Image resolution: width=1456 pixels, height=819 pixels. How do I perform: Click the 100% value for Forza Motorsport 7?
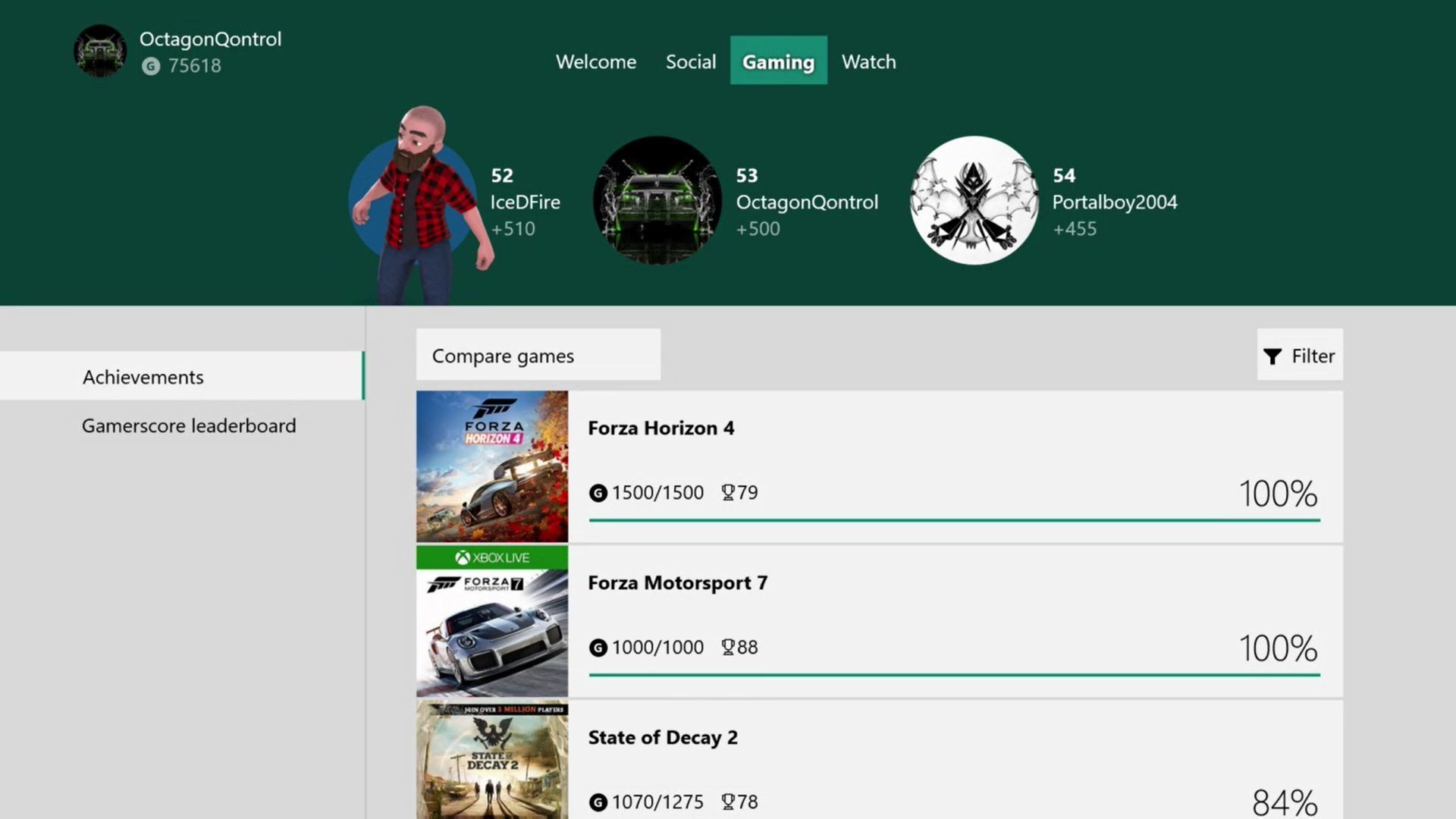pyautogui.click(x=1279, y=648)
